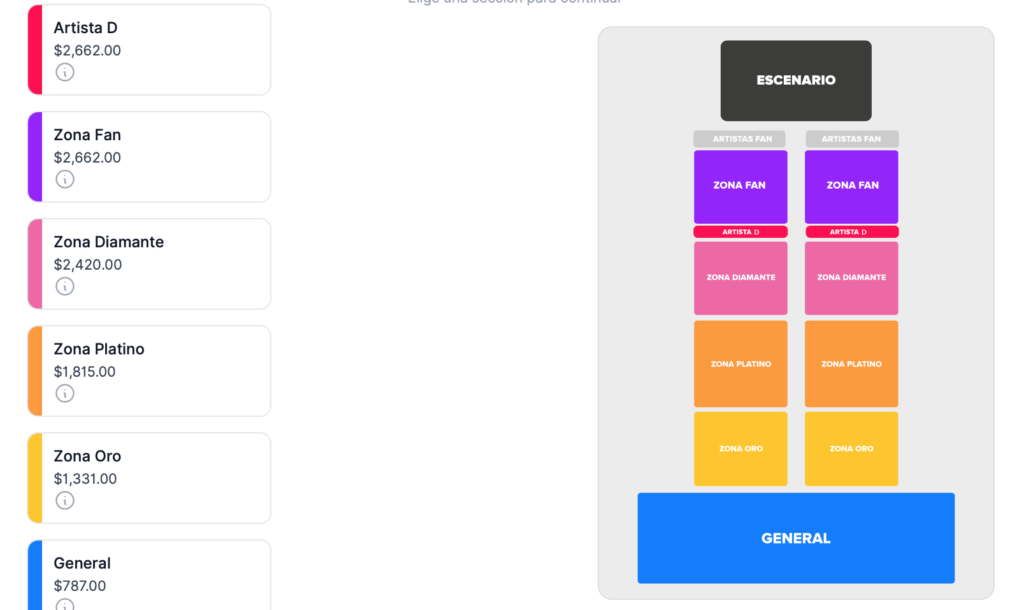This screenshot has width=1024, height=610.
Task: Click left gray Artistas Fan label on map
Action: (x=739, y=139)
